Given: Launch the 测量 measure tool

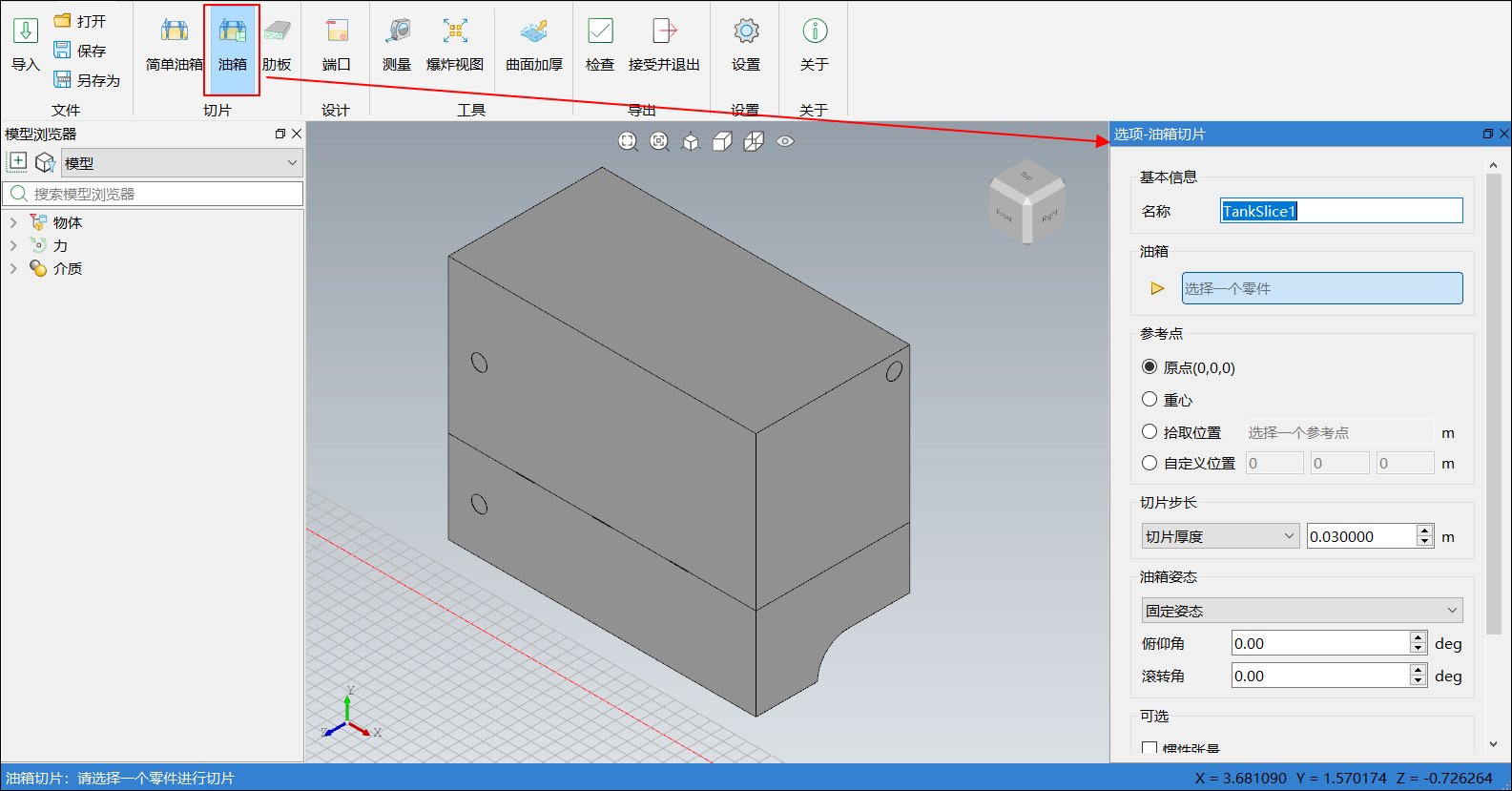Looking at the screenshot, I should [x=397, y=43].
